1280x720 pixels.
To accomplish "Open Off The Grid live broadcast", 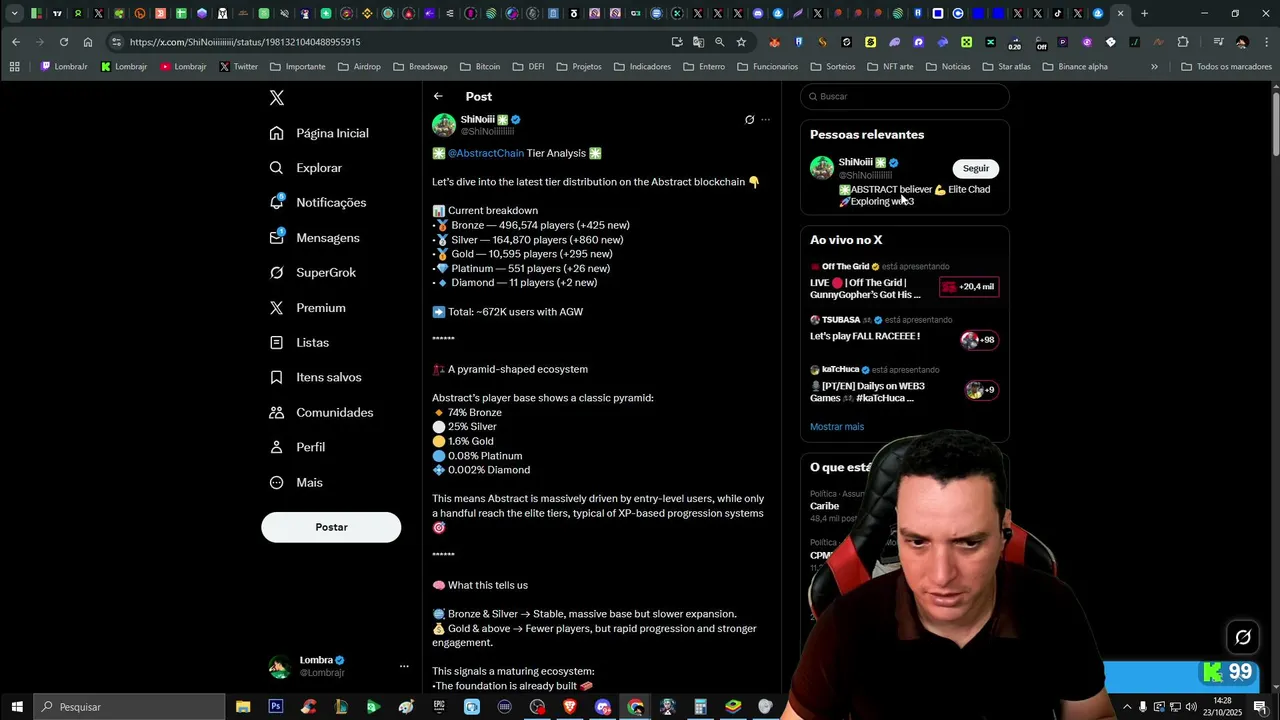I will (x=904, y=282).
